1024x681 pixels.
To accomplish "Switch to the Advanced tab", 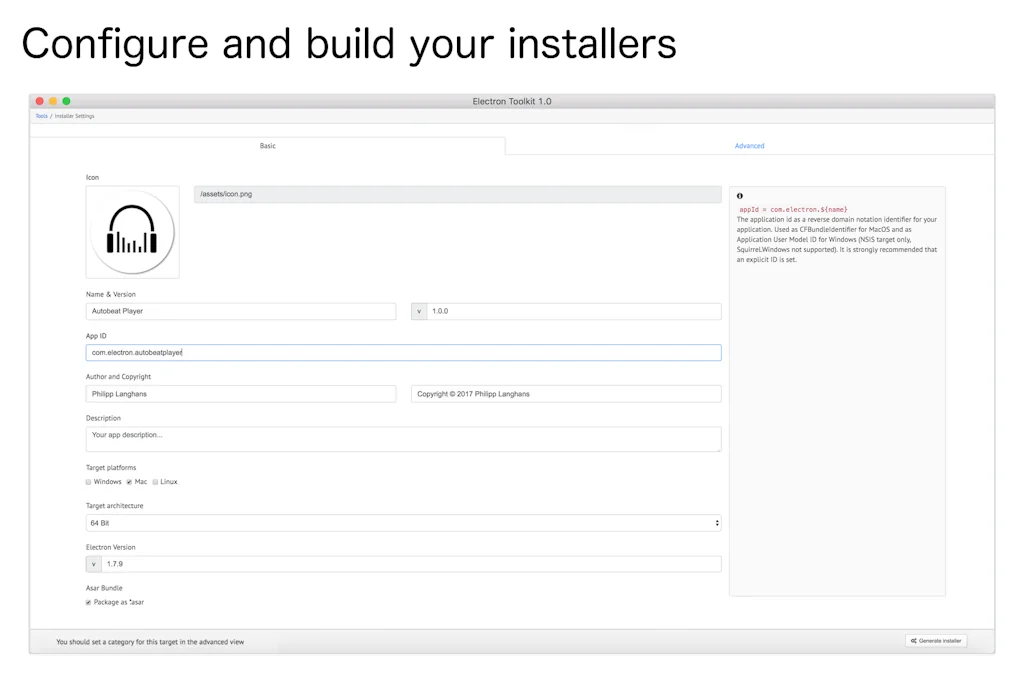I will 749,145.
